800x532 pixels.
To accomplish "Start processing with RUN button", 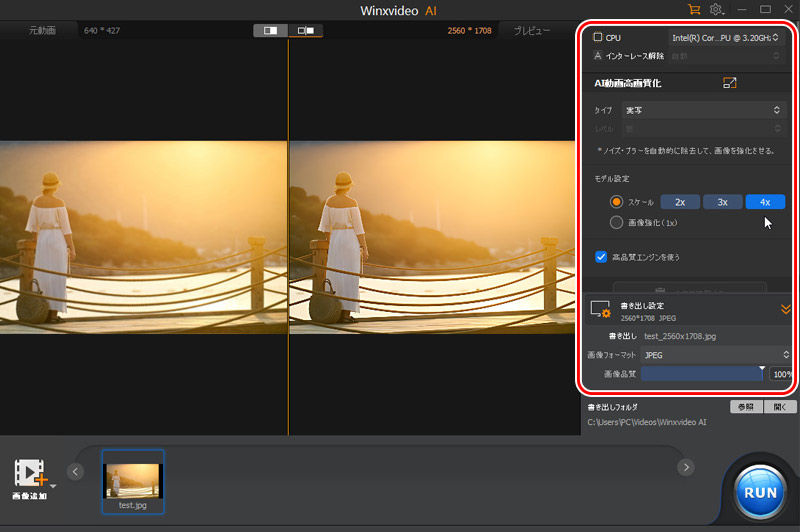I will click(760, 492).
